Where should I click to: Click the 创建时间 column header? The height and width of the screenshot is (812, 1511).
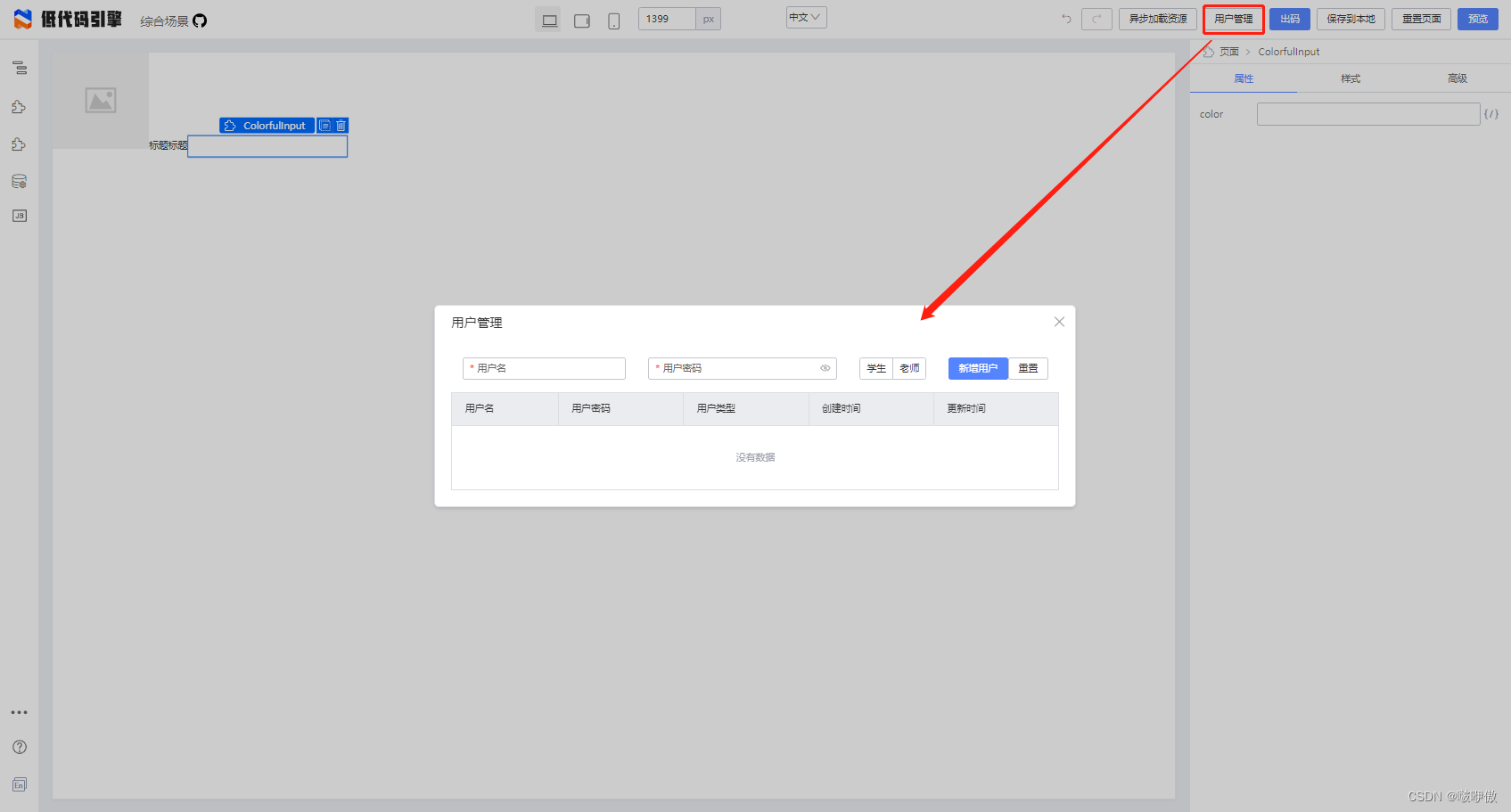point(871,408)
